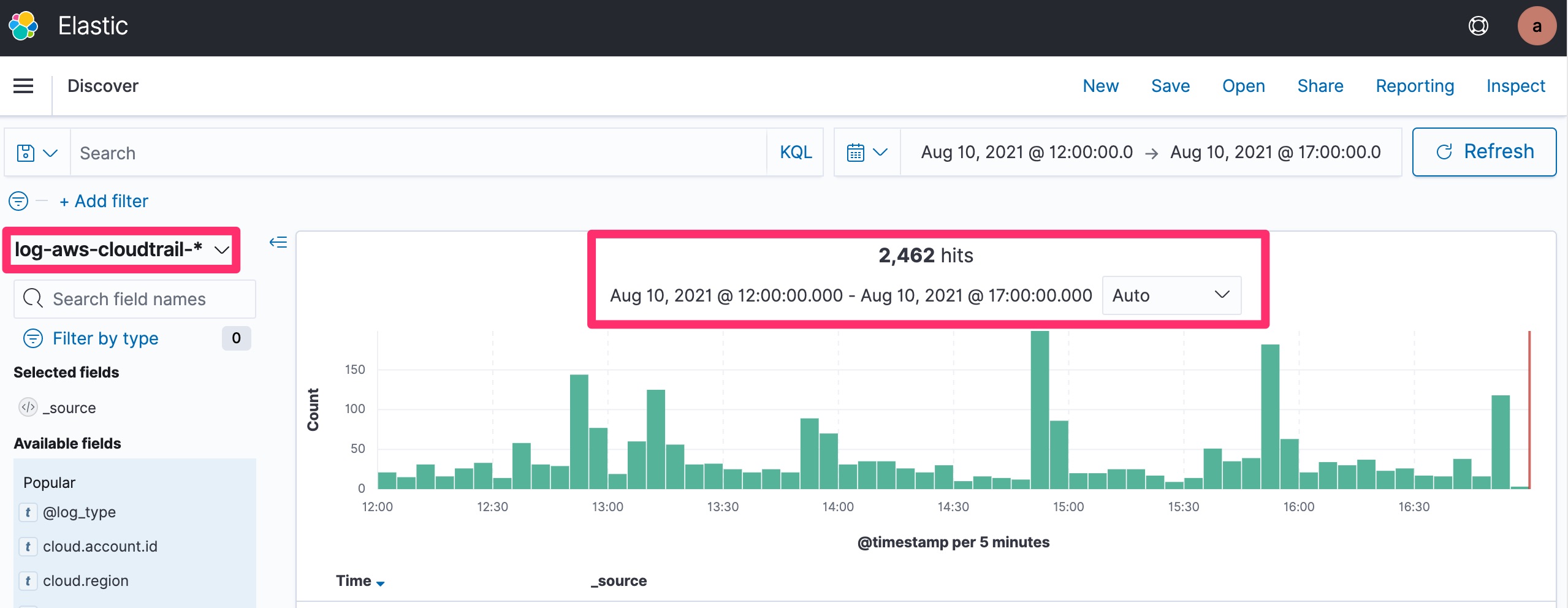Click the string type icon for cloud.account.id
Viewport: 1568px width, 608px height.
28,546
